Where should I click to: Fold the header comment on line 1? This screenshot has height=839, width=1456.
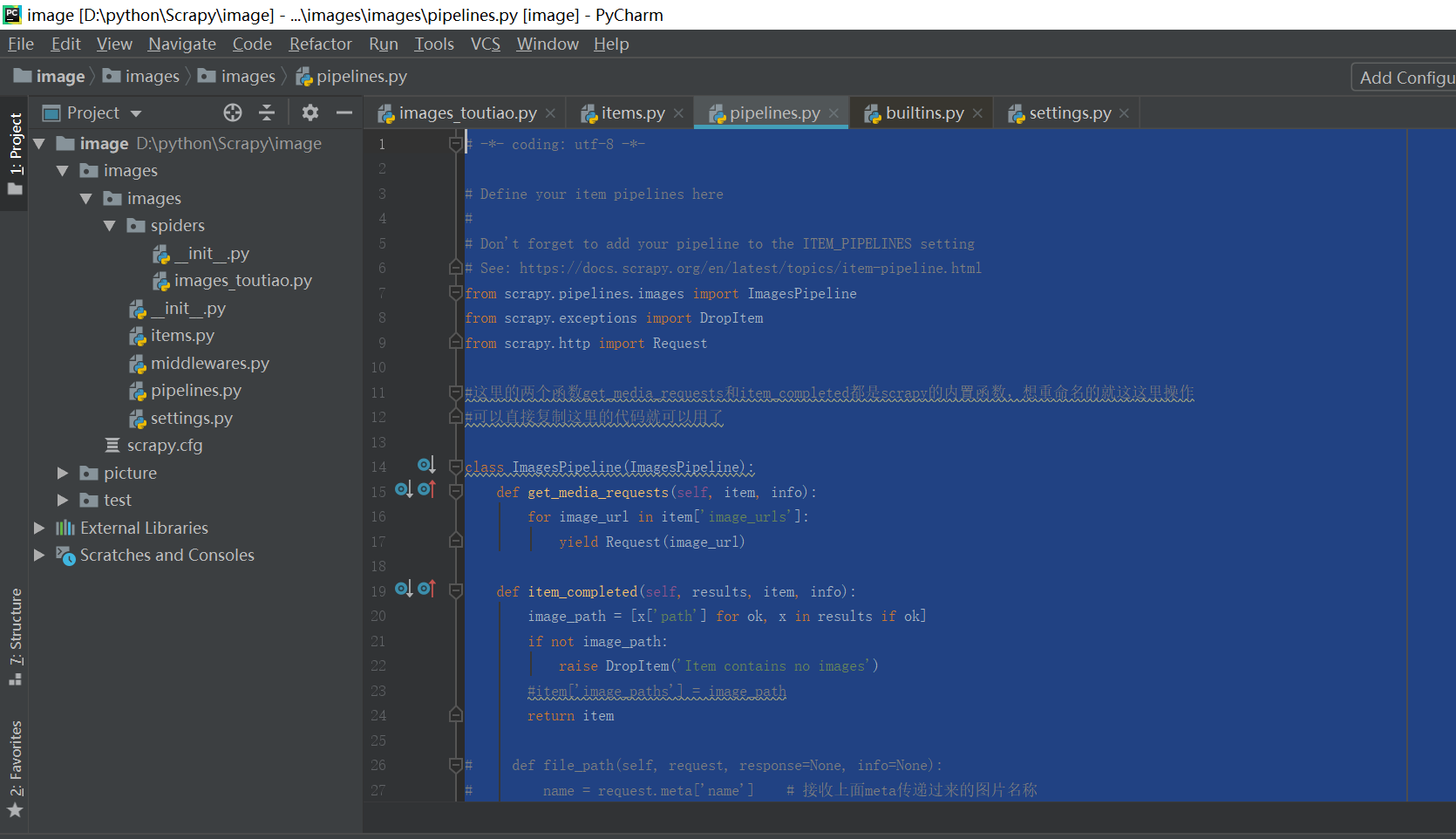(455, 144)
